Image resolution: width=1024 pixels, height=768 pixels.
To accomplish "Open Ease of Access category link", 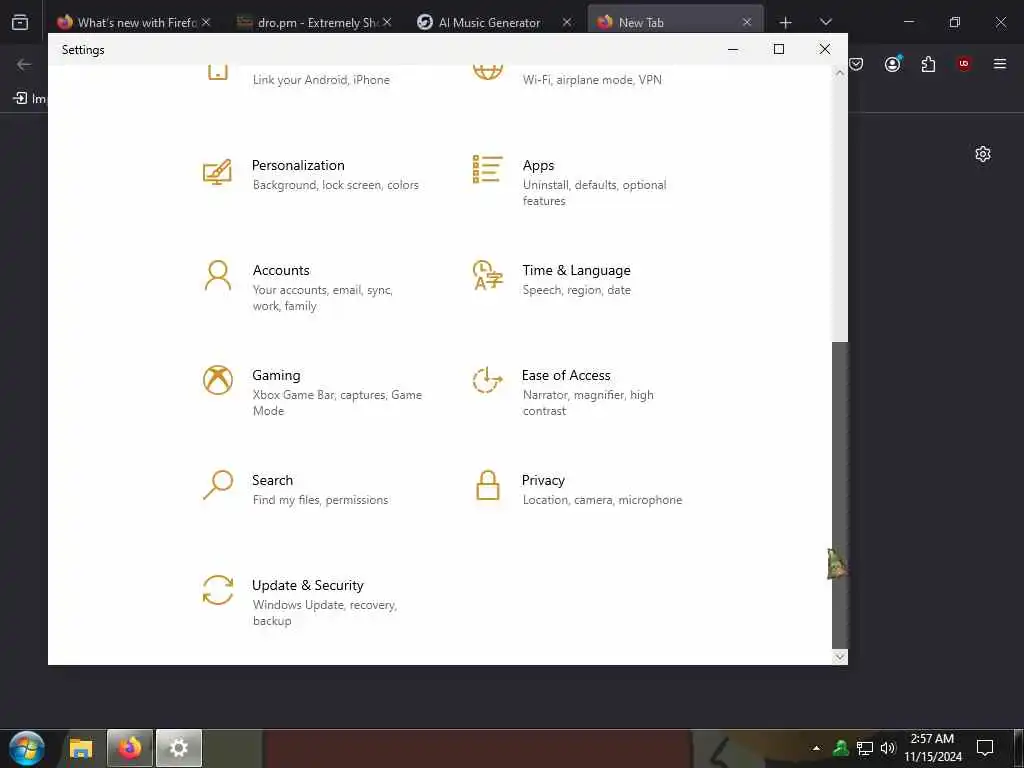I will tap(566, 376).
